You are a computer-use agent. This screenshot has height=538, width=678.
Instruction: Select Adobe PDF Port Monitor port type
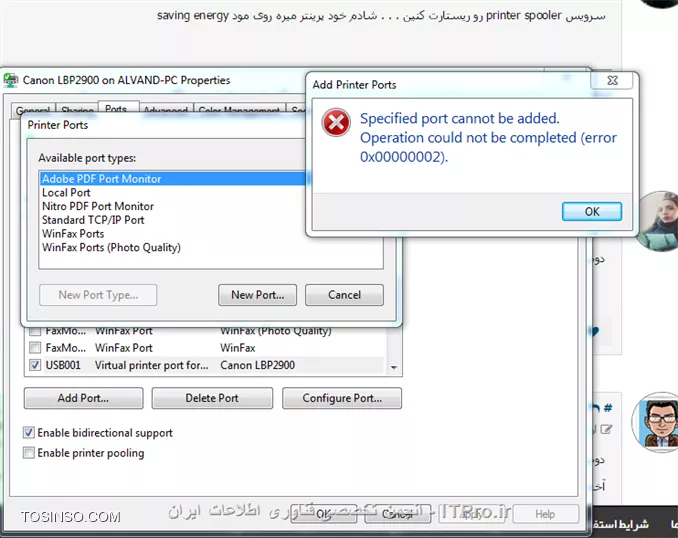(x=174, y=179)
